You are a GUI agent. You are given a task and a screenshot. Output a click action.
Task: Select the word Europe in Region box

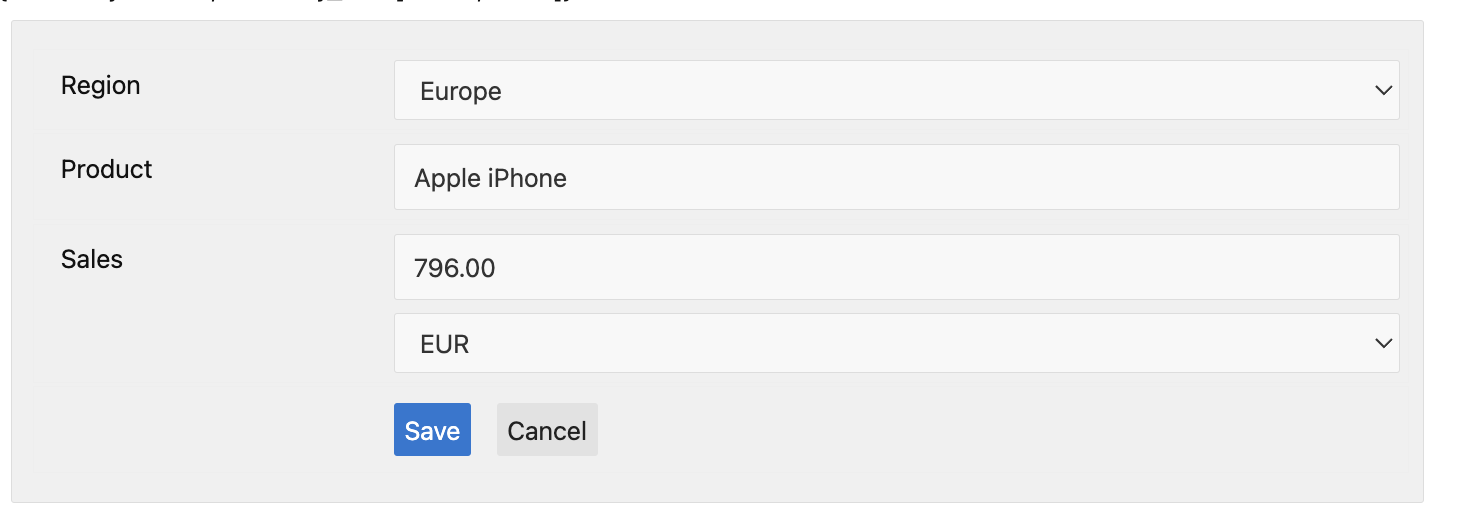[x=460, y=92]
